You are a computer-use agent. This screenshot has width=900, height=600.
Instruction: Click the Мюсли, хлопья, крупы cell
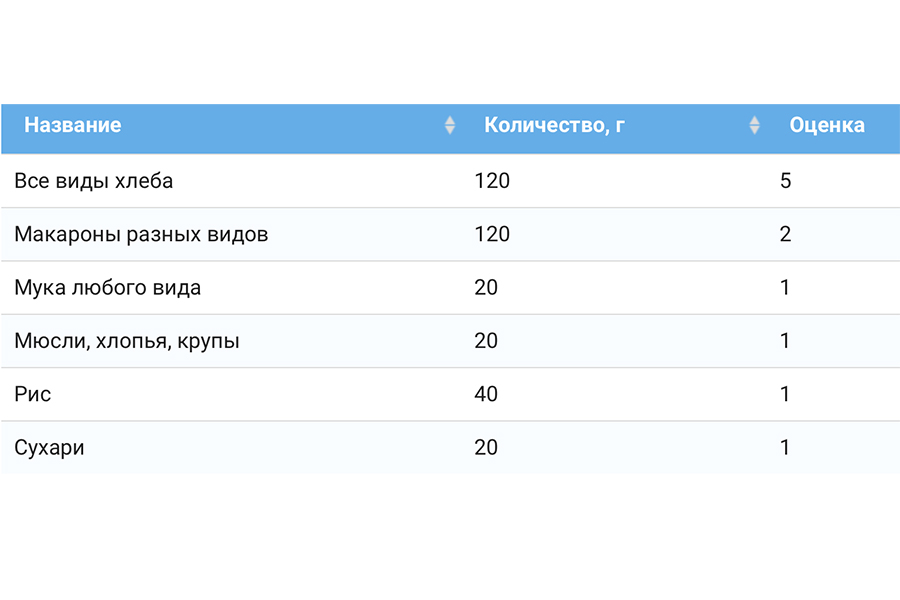[x=127, y=341]
